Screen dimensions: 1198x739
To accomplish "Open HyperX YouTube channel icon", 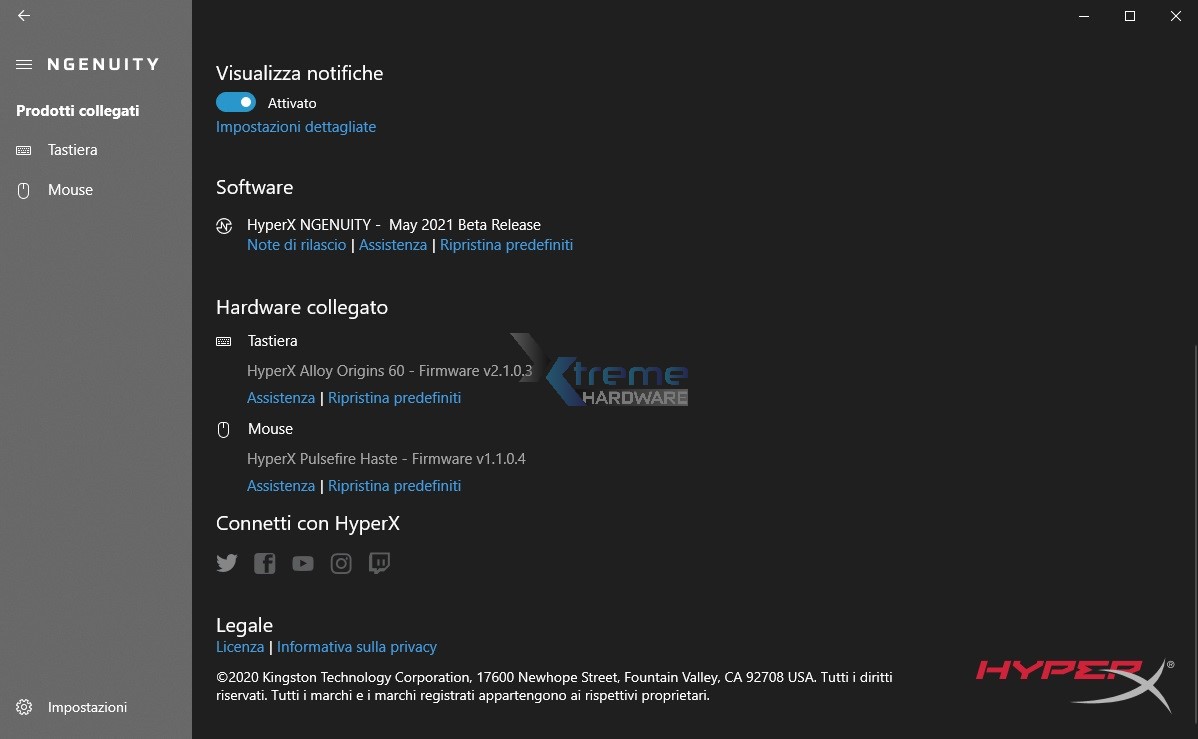I will (303, 564).
